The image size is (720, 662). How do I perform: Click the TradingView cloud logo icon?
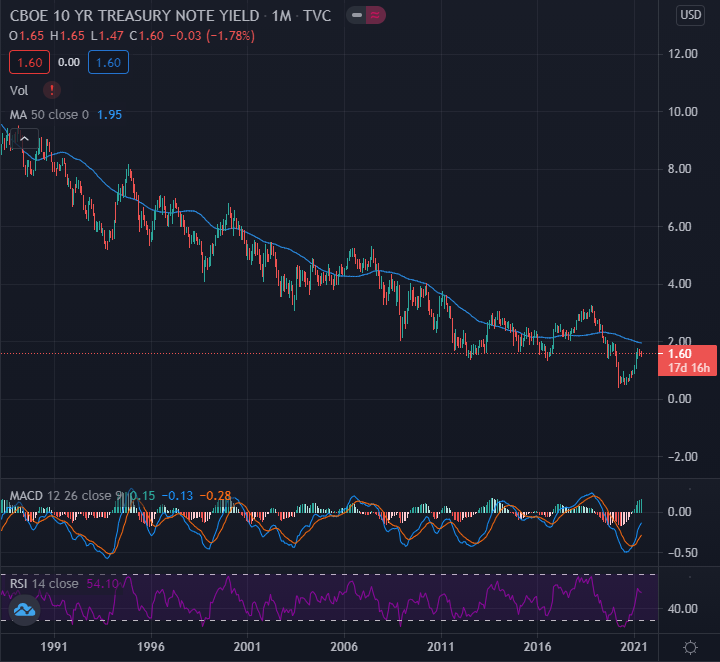(24, 610)
